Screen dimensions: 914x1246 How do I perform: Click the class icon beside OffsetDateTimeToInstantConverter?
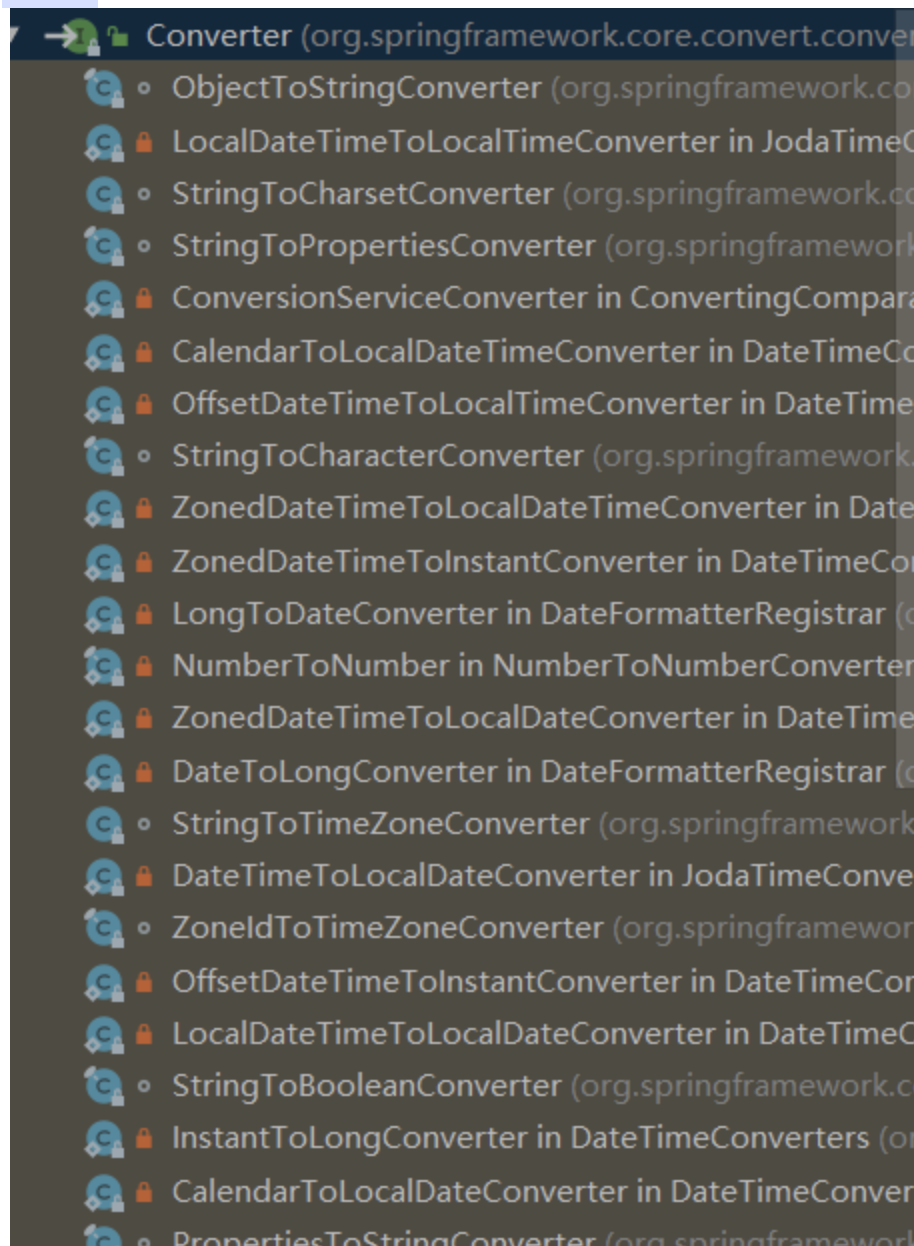click(x=104, y=982)
